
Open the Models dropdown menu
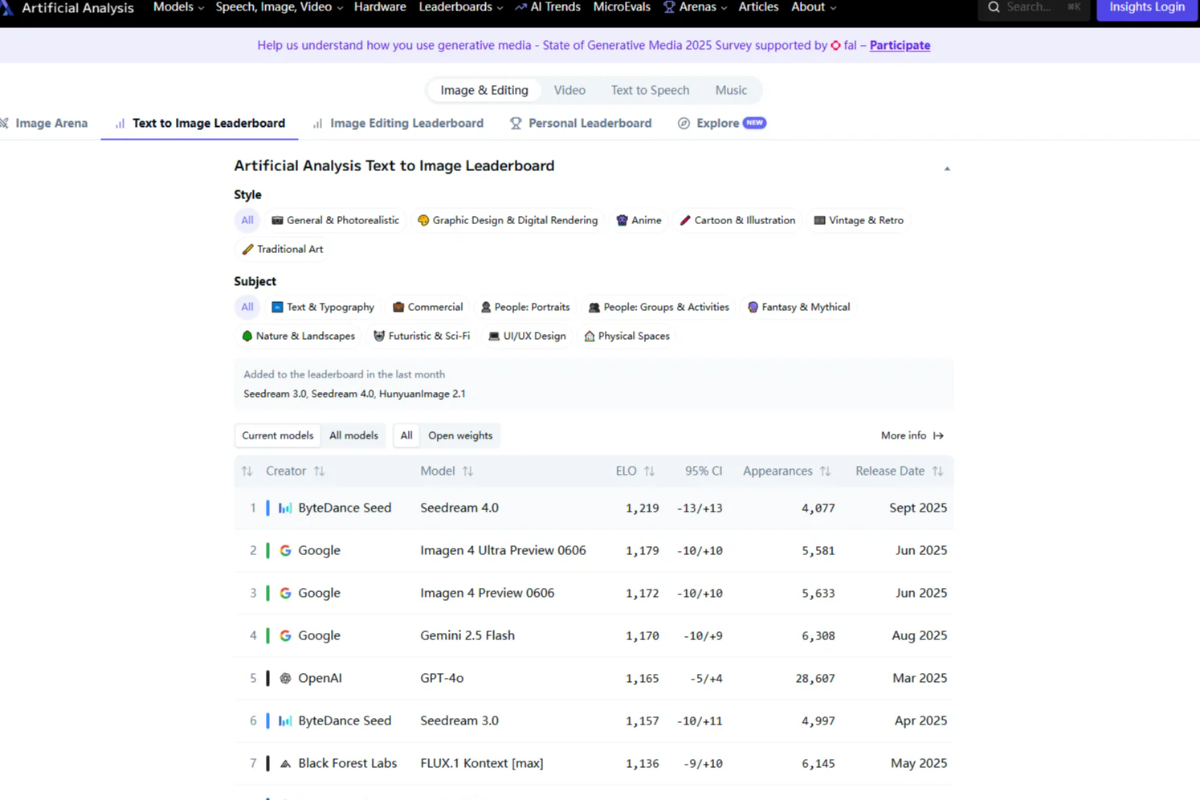tap(179, 7)
